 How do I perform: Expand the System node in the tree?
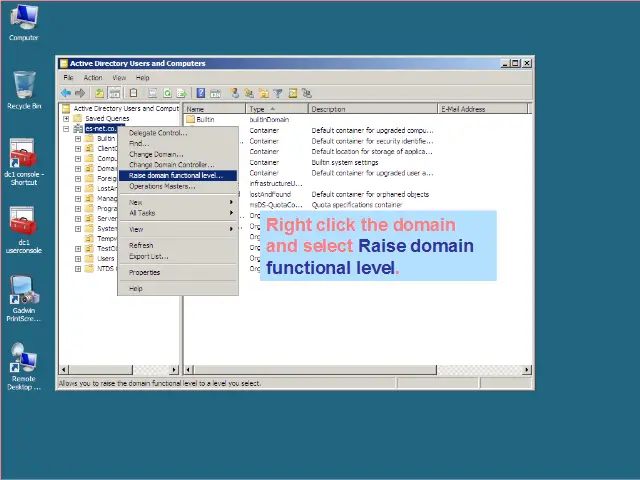(x=78, y=229)
